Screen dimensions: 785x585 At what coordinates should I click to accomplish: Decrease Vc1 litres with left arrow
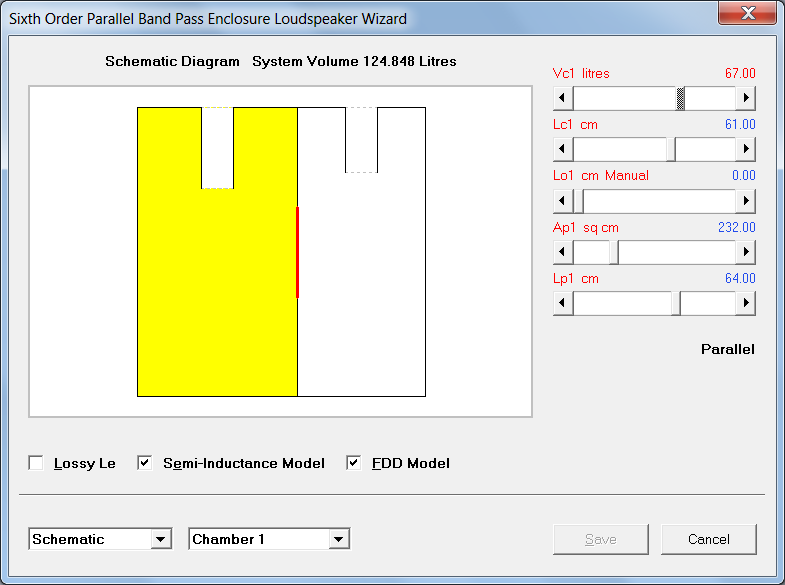click(563, 98)
